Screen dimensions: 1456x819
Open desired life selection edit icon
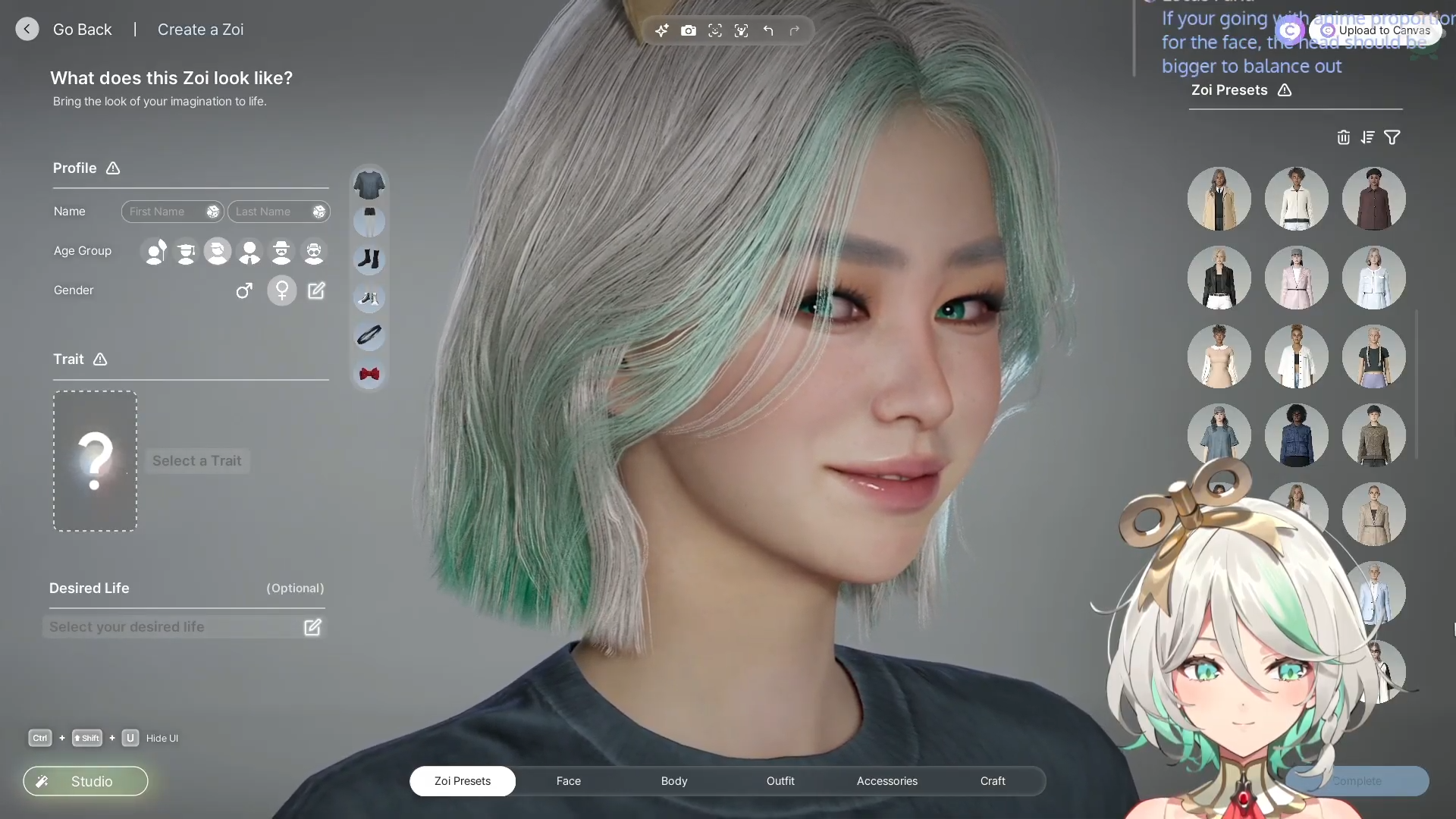tap(312, 627)
